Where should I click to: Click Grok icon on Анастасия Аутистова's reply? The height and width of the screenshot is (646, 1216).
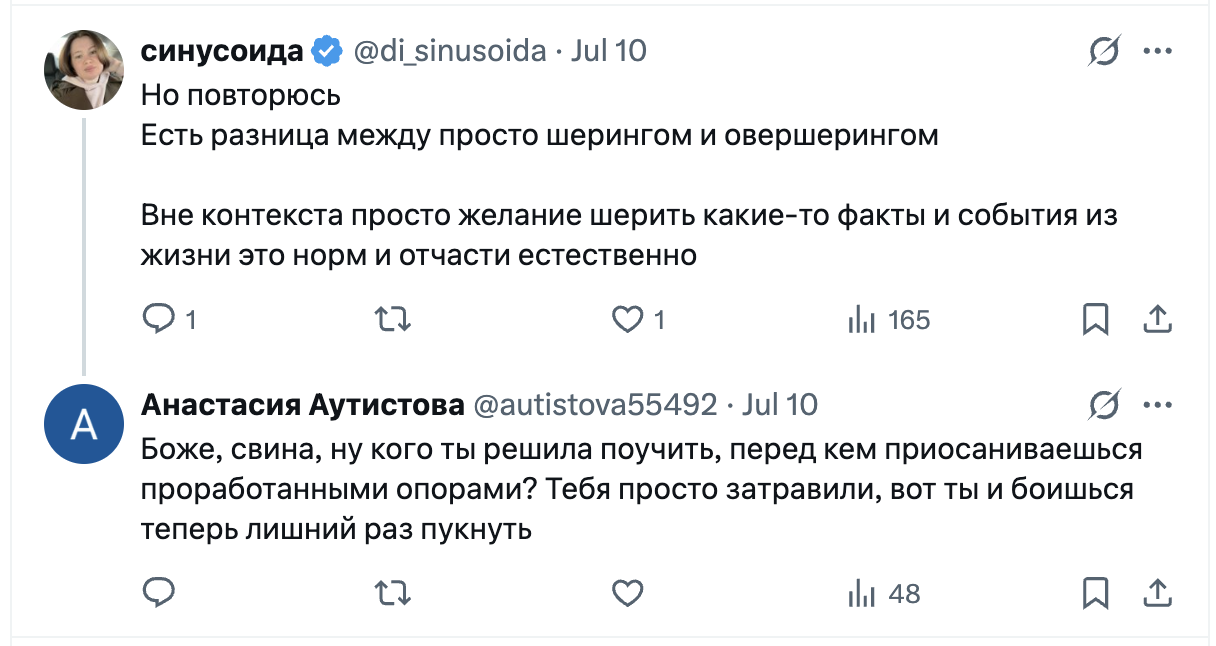point(1105,405)
